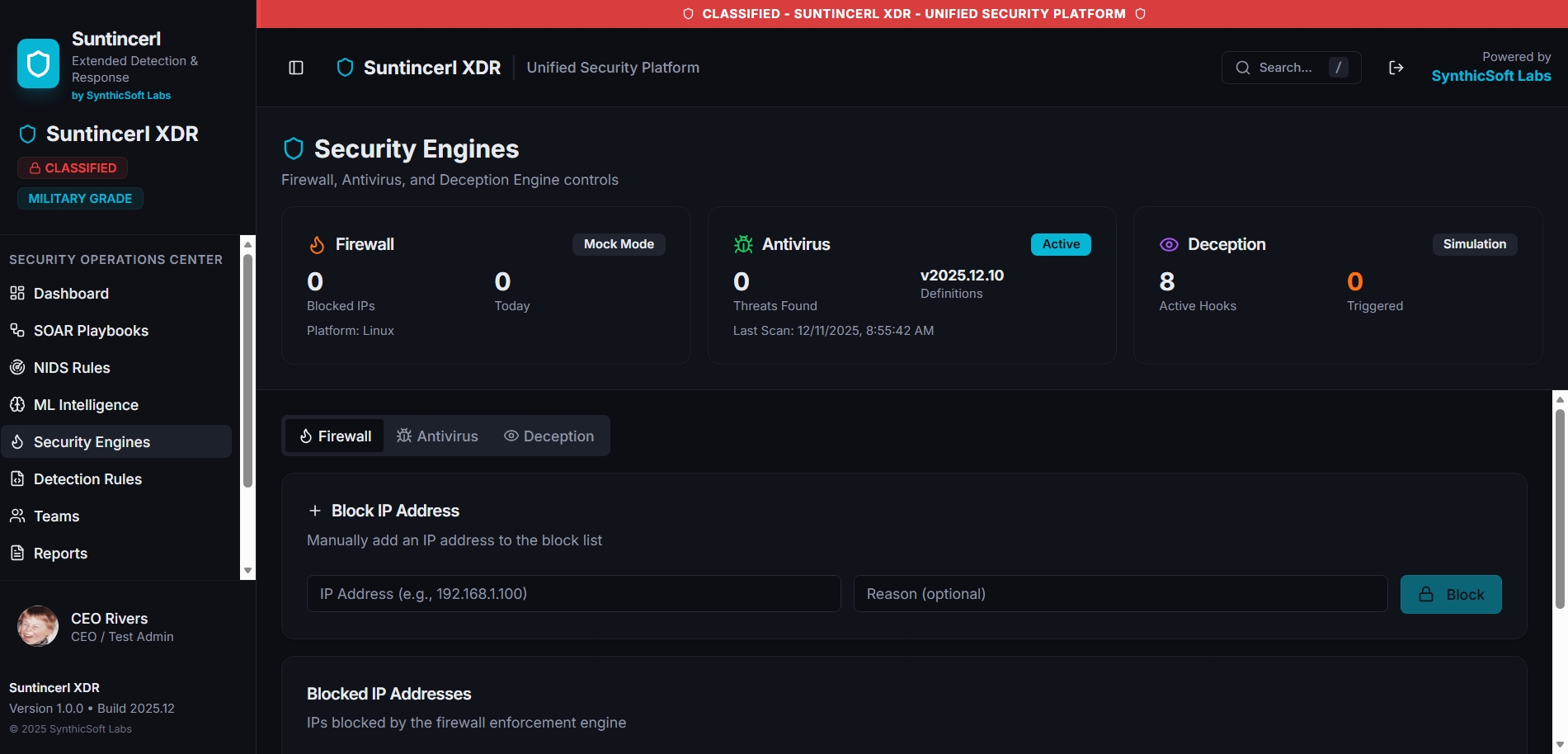Expand the Deception engine card
The image size is (1568, 754).
pyautogui.click(x=1337, y=285)
